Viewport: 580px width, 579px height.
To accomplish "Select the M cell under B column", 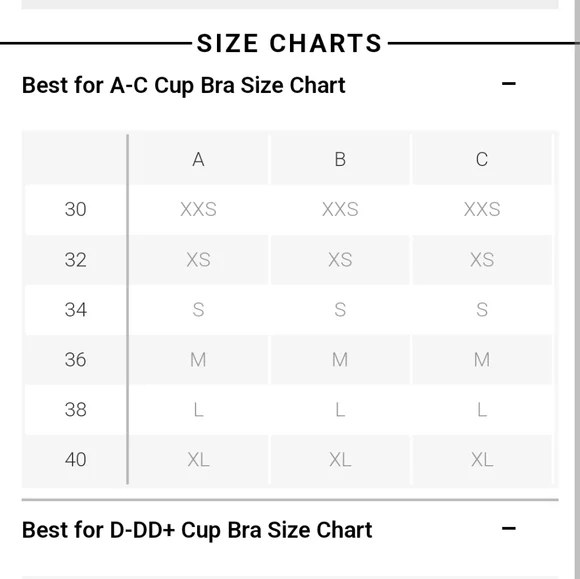I will tap(340, 360).
